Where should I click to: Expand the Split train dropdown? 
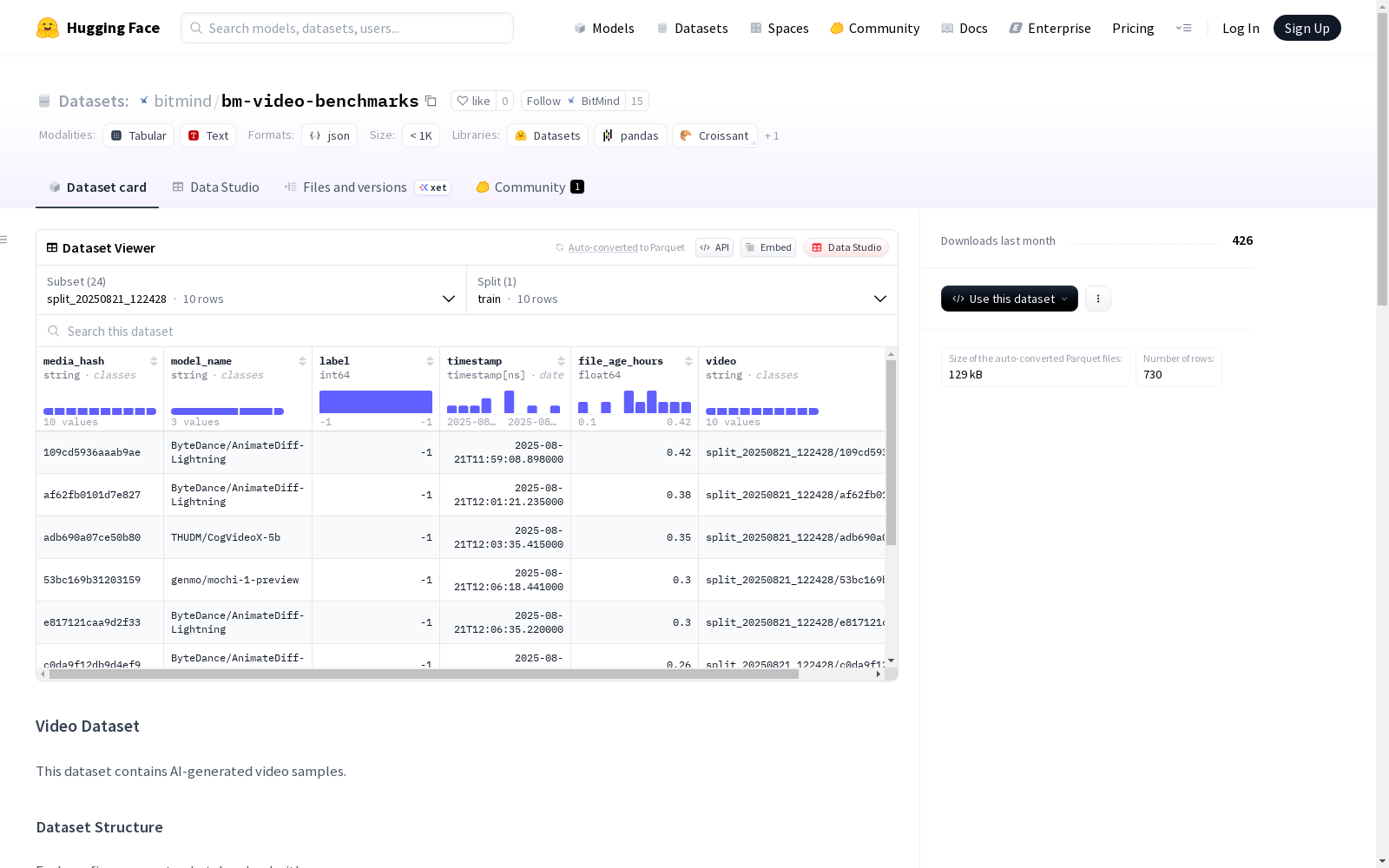tap(682, 290)
